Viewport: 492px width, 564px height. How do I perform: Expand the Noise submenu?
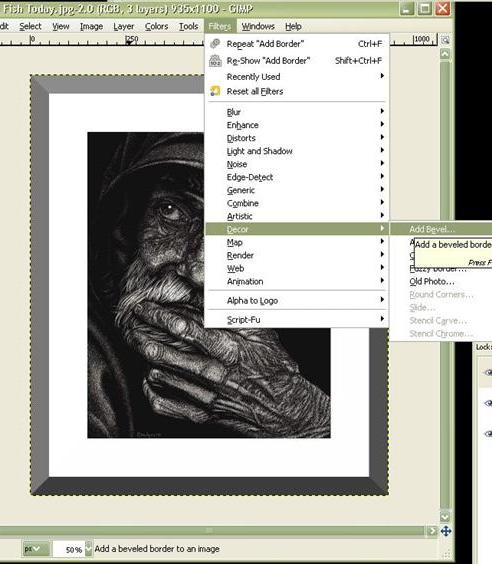click(x=297, y=164)
